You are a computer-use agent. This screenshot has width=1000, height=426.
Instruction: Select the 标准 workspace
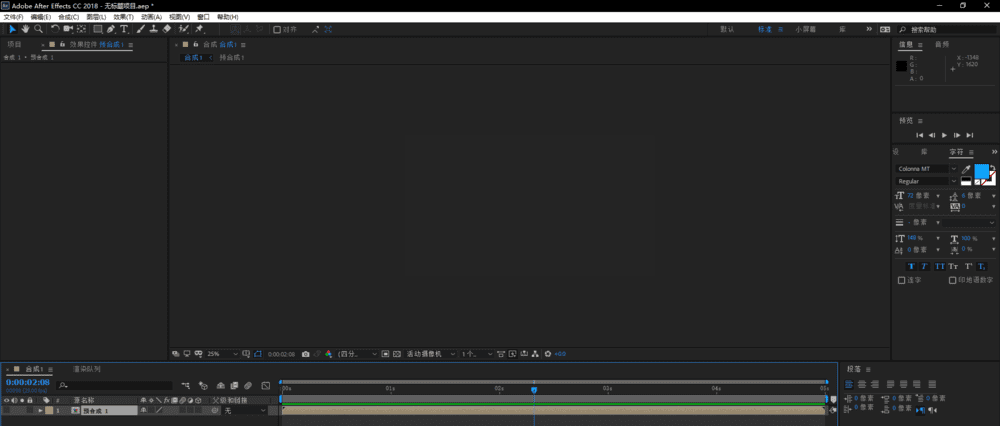click(x=765, y=29)
